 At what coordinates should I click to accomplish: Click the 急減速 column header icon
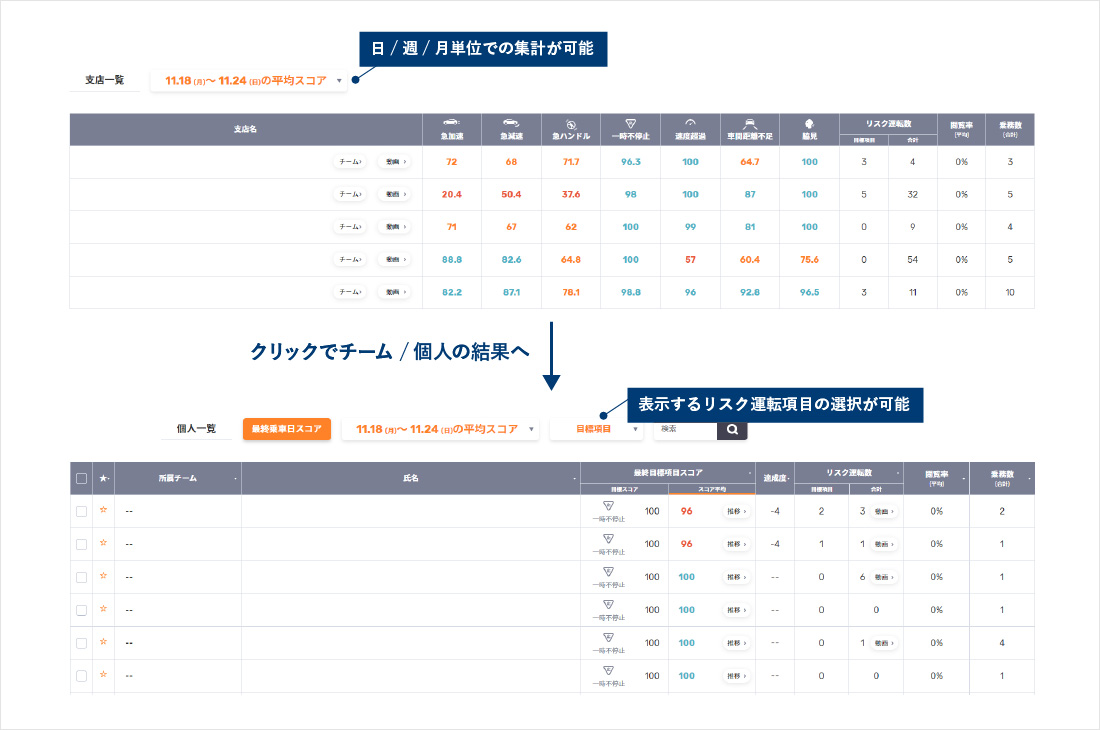pyautogui.click(x=511, y=122)
